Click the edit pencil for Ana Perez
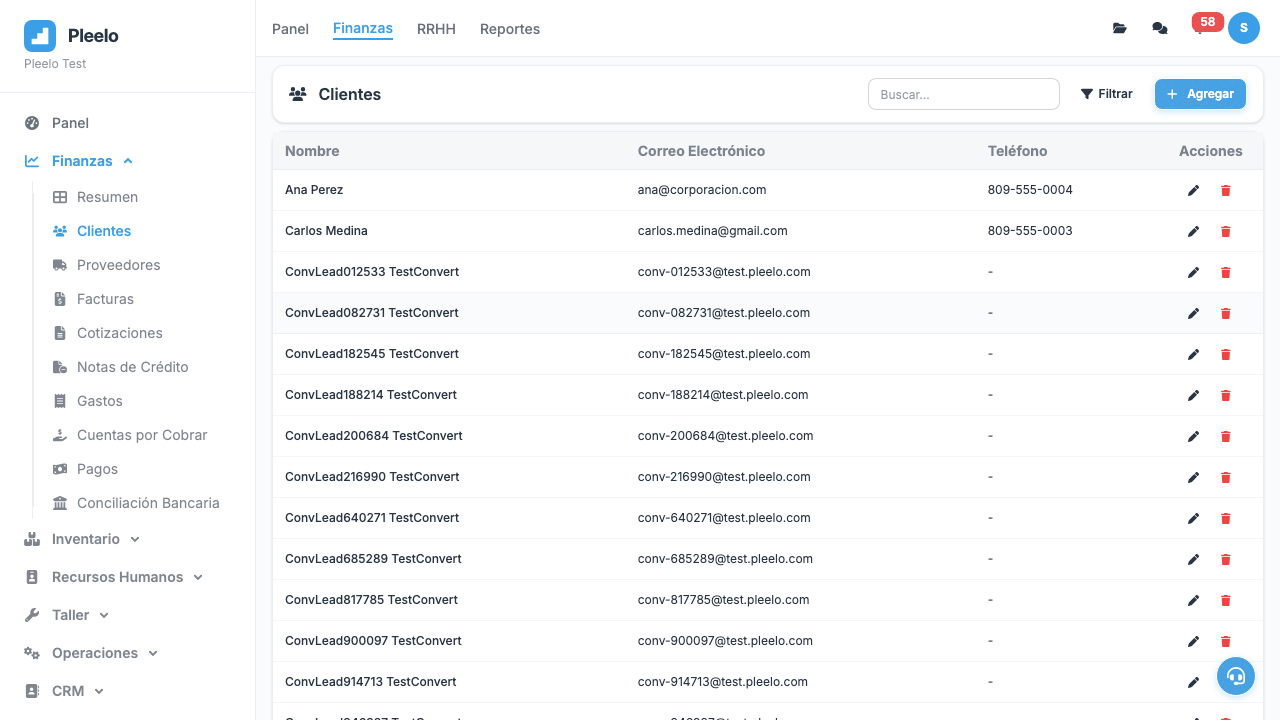 1193,190
